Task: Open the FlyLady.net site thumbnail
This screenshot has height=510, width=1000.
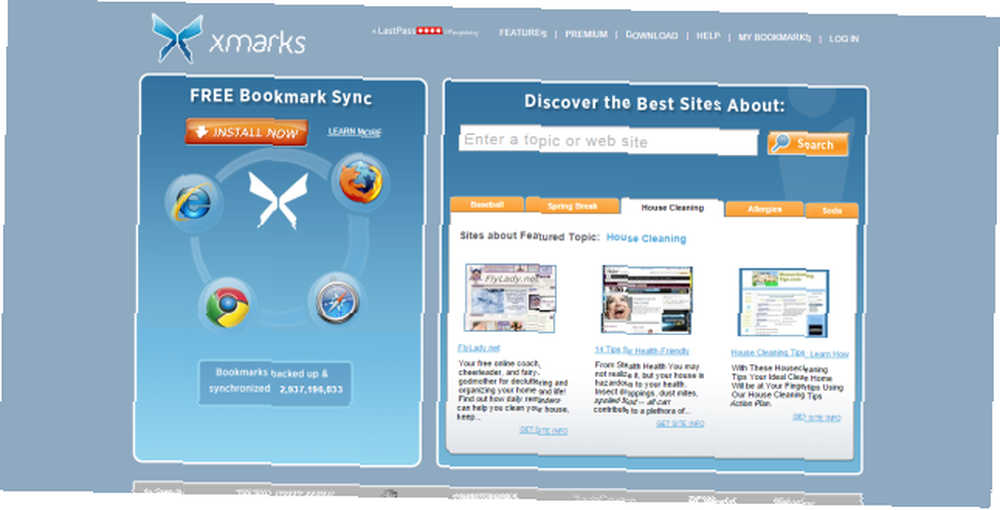Action: point(510,298)
